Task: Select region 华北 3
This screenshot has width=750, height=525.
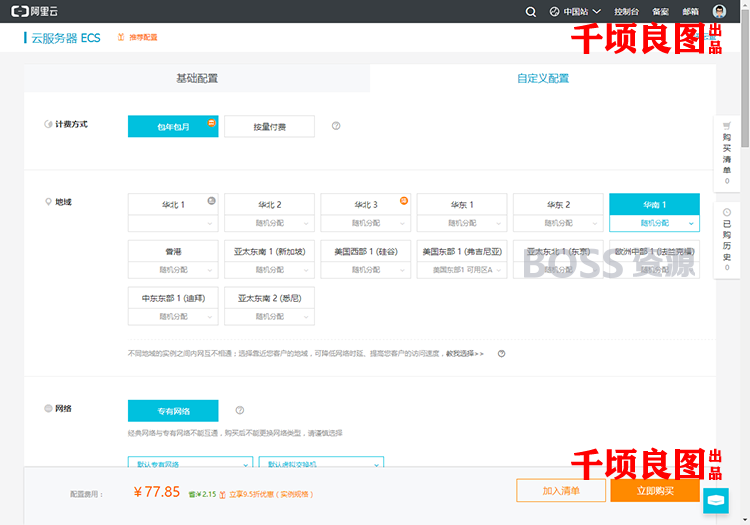Action: point(366,205)
